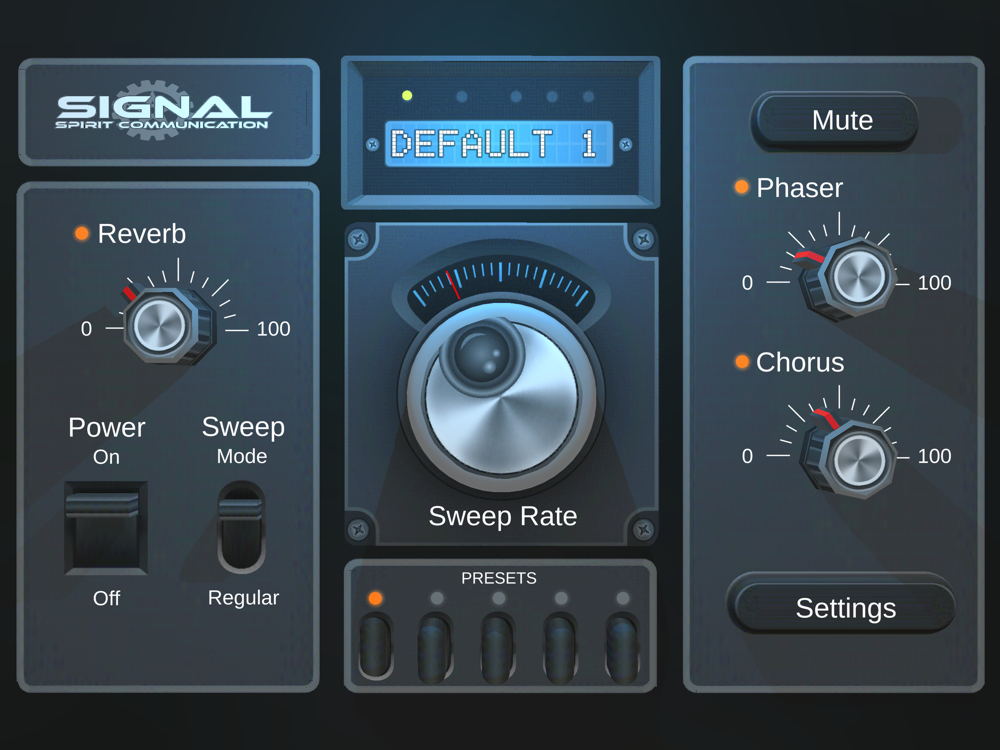Click the Phaser knob
Screen dimensions: 1000x750
[x=849, y=278]
